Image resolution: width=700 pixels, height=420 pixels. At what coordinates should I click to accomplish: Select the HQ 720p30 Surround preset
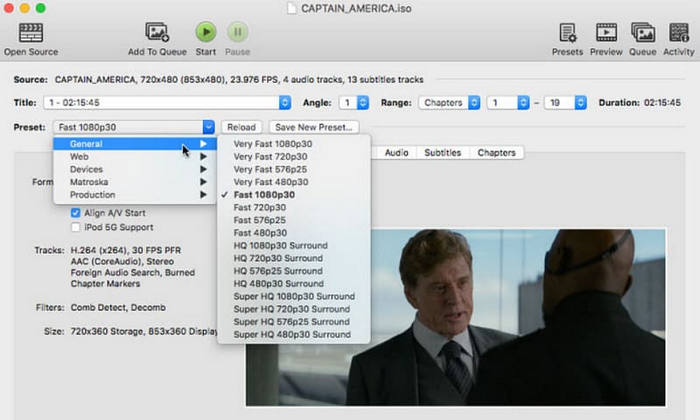coord(294,258)
